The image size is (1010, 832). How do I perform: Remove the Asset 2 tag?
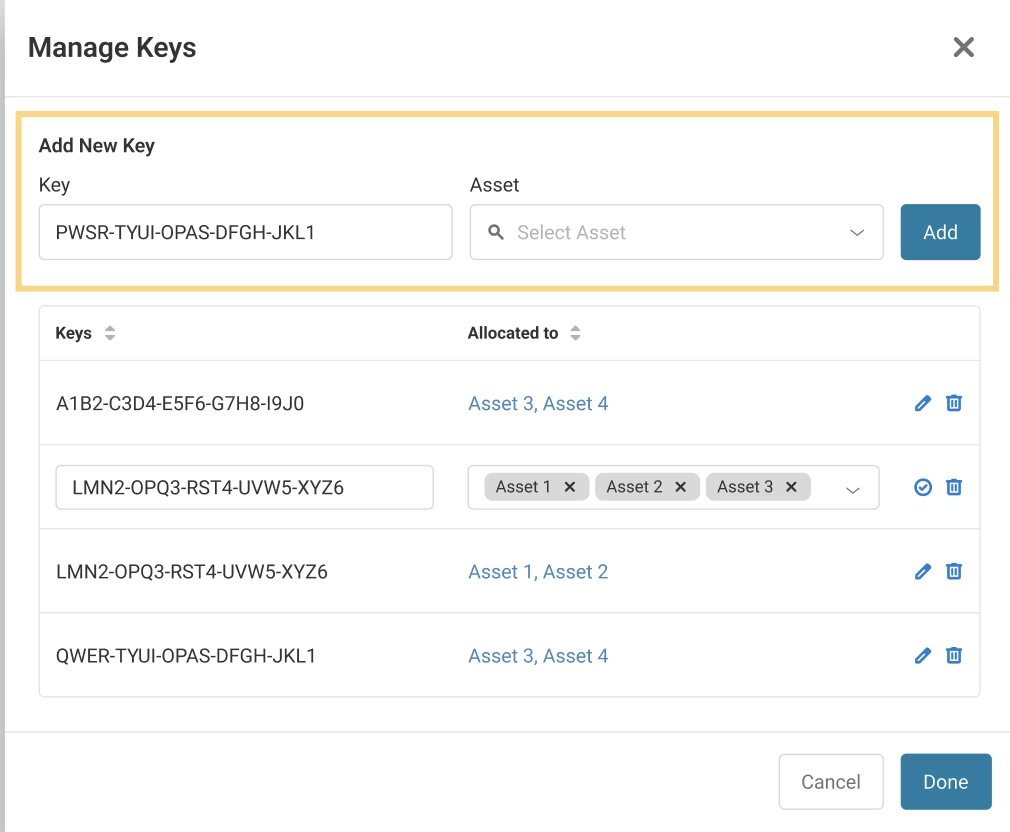pos(680,487)
